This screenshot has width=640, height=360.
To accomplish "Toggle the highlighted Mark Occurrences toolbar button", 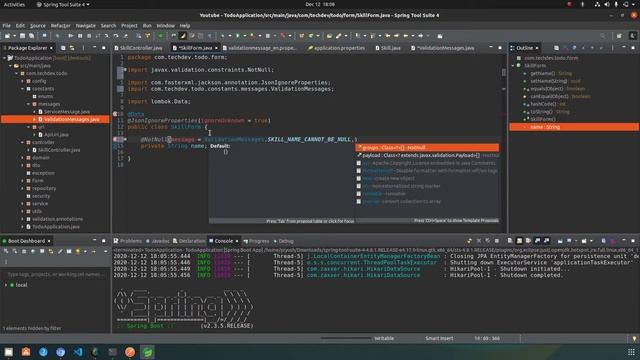I will point(183,36).
